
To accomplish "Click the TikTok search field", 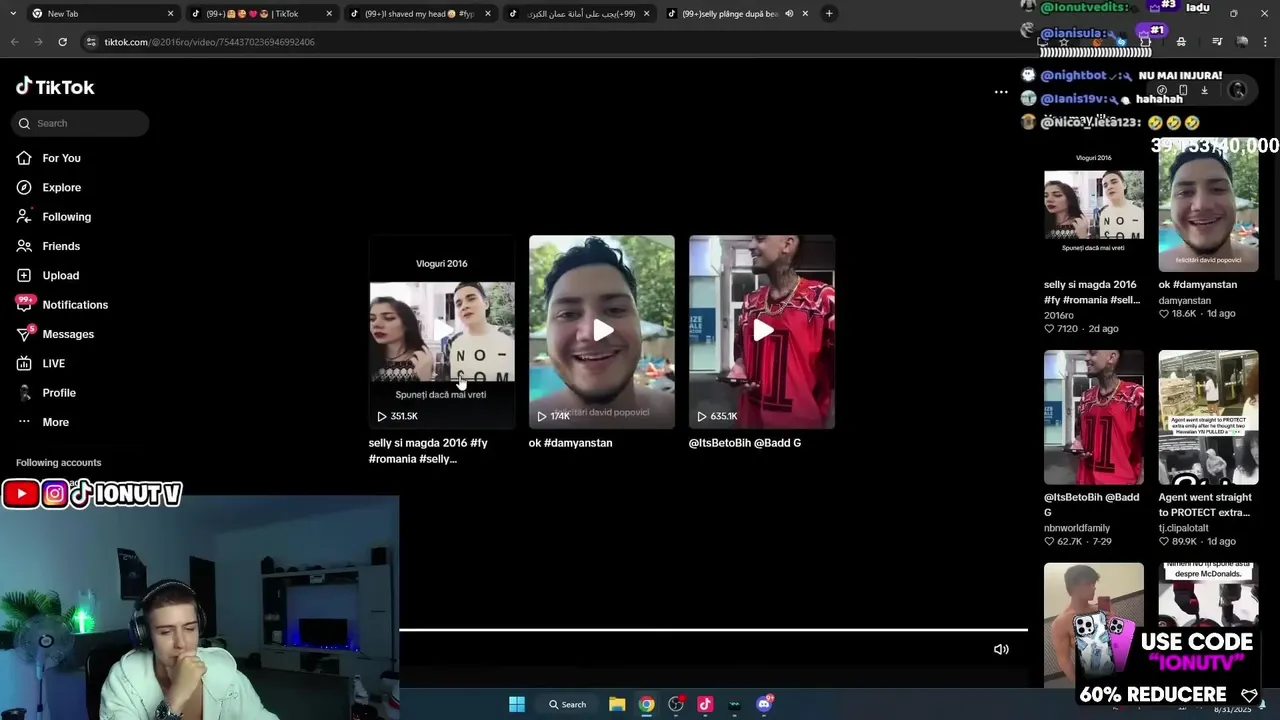I will (80, 123).
